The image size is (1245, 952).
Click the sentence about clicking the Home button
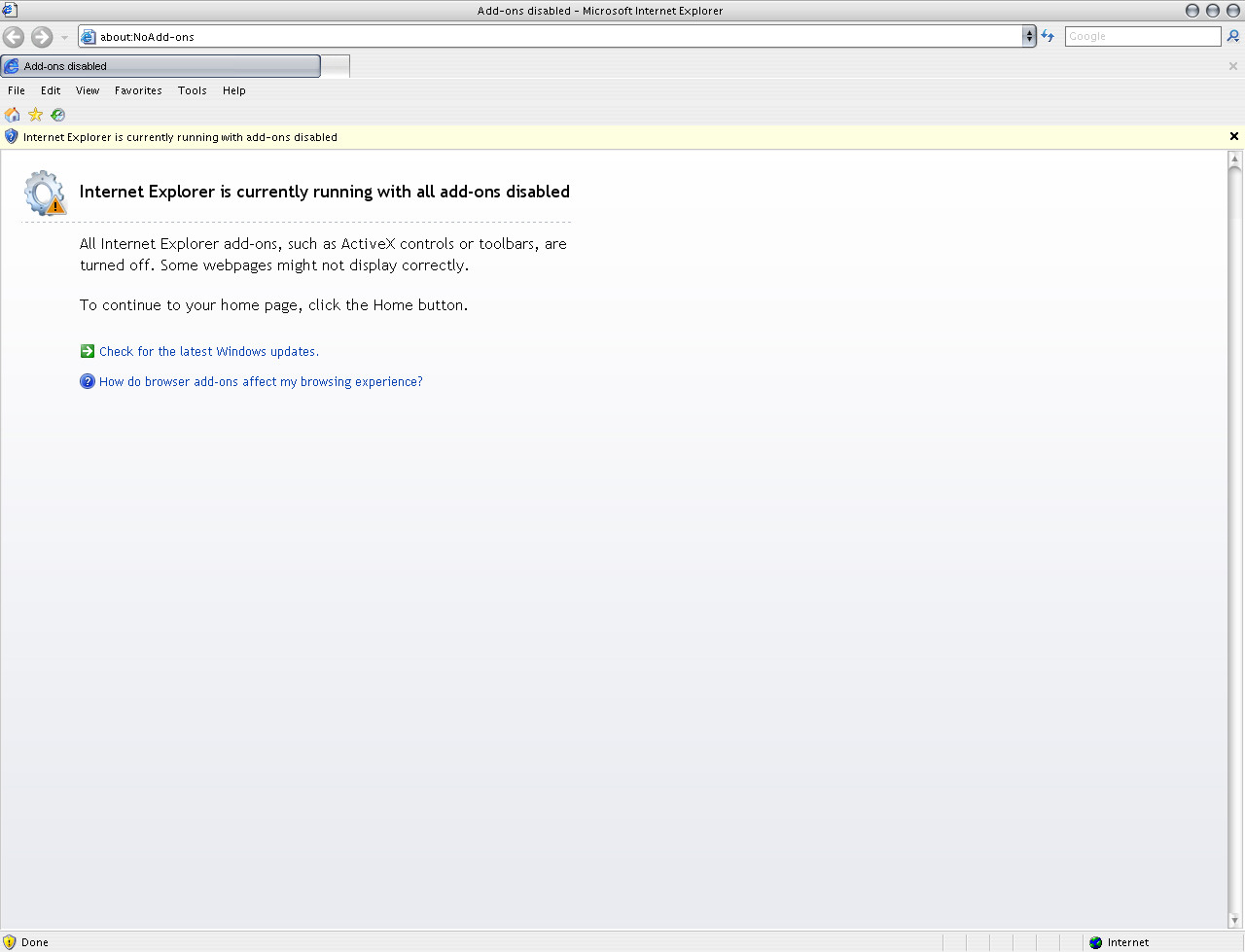point(273,305)
